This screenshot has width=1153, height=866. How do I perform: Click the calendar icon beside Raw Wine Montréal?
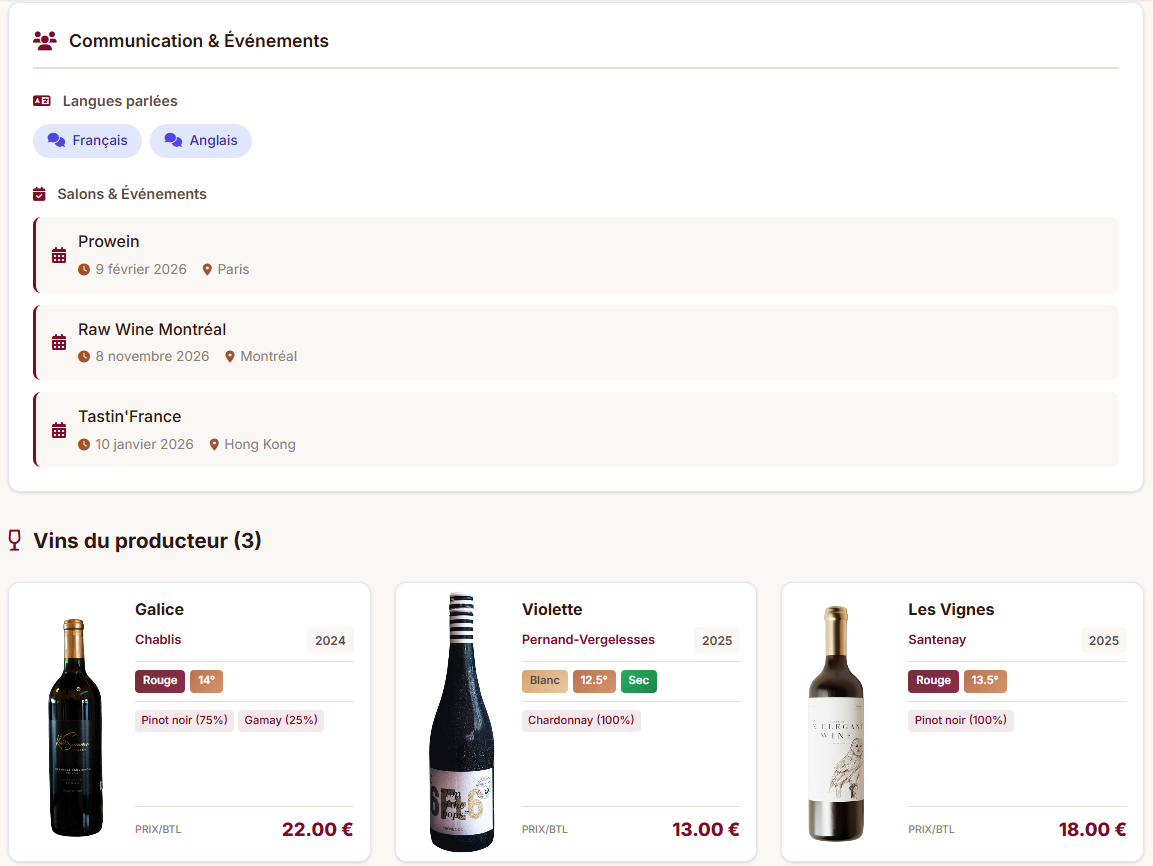click(x=59, y=343)
